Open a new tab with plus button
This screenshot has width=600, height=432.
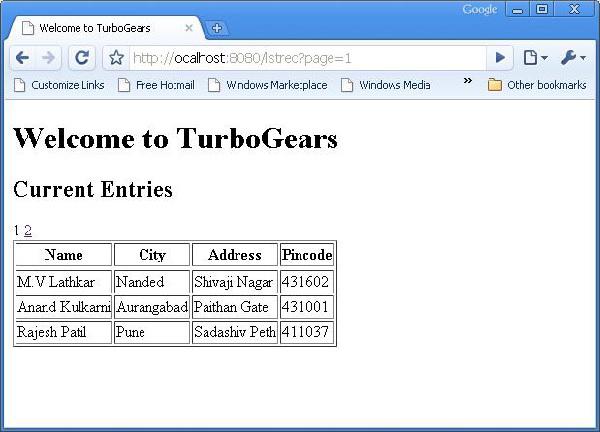coord(217,28)
